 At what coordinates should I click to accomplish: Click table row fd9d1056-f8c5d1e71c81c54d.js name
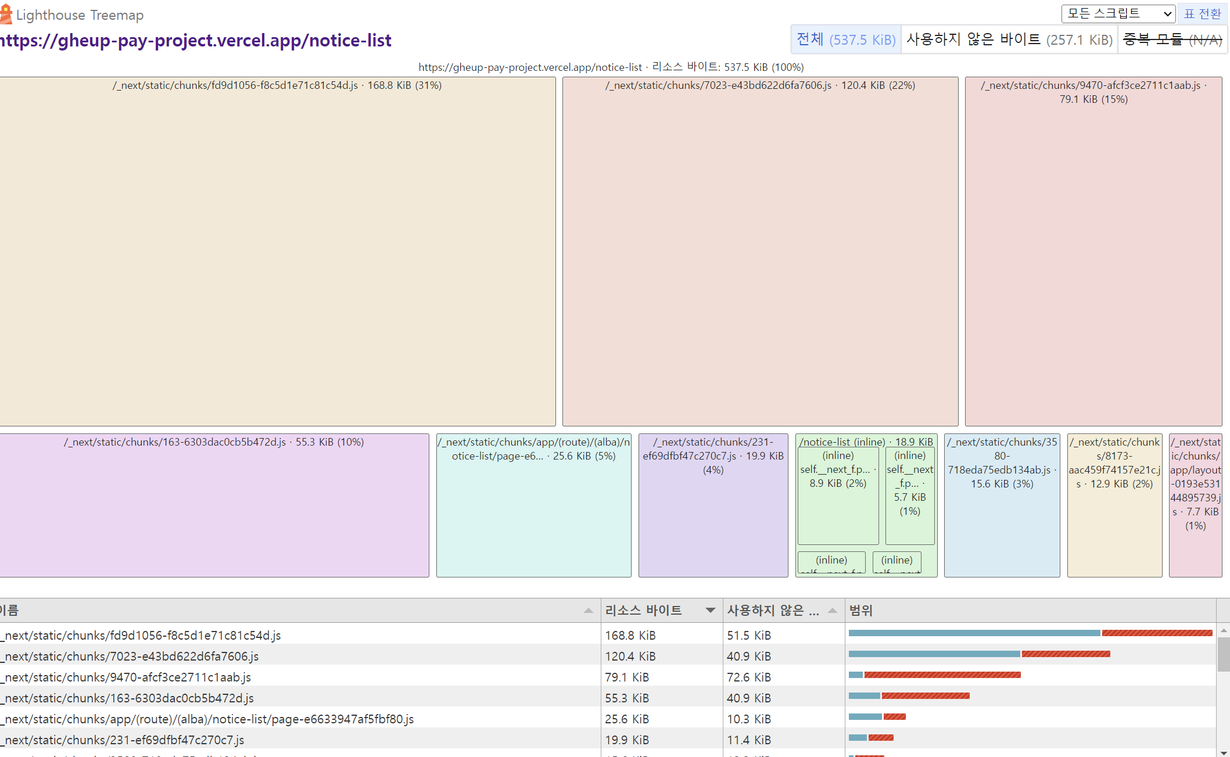141,635
